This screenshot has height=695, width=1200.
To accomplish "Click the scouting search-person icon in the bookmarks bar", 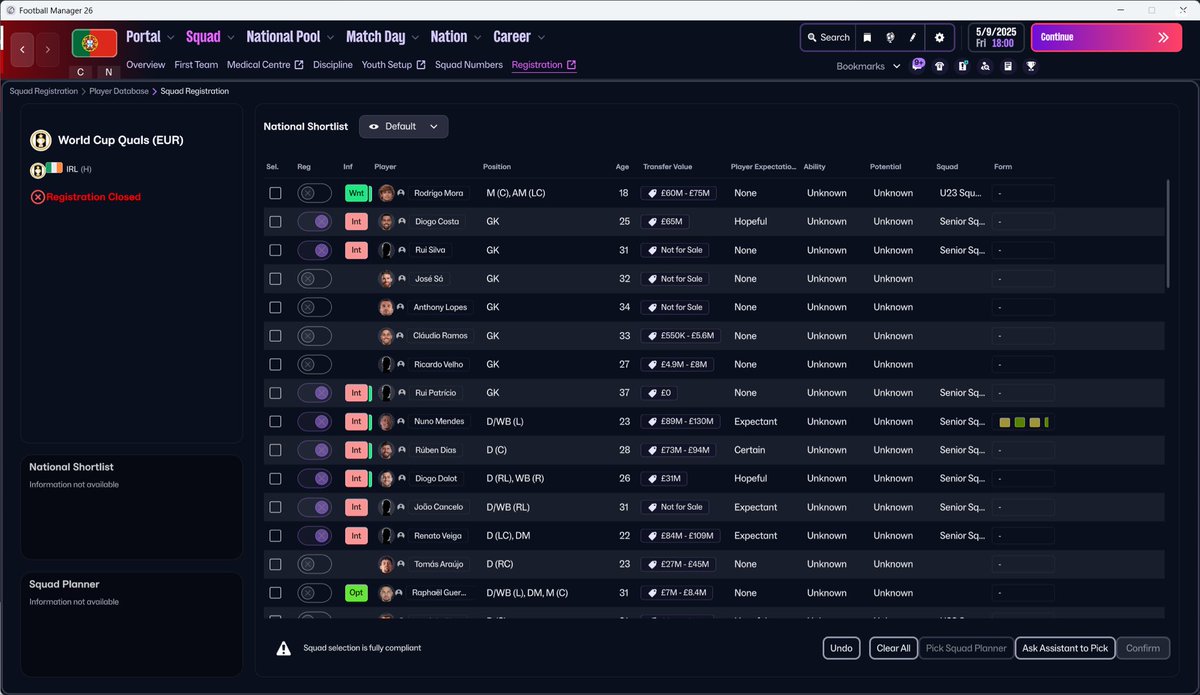I will pos(985,66).
